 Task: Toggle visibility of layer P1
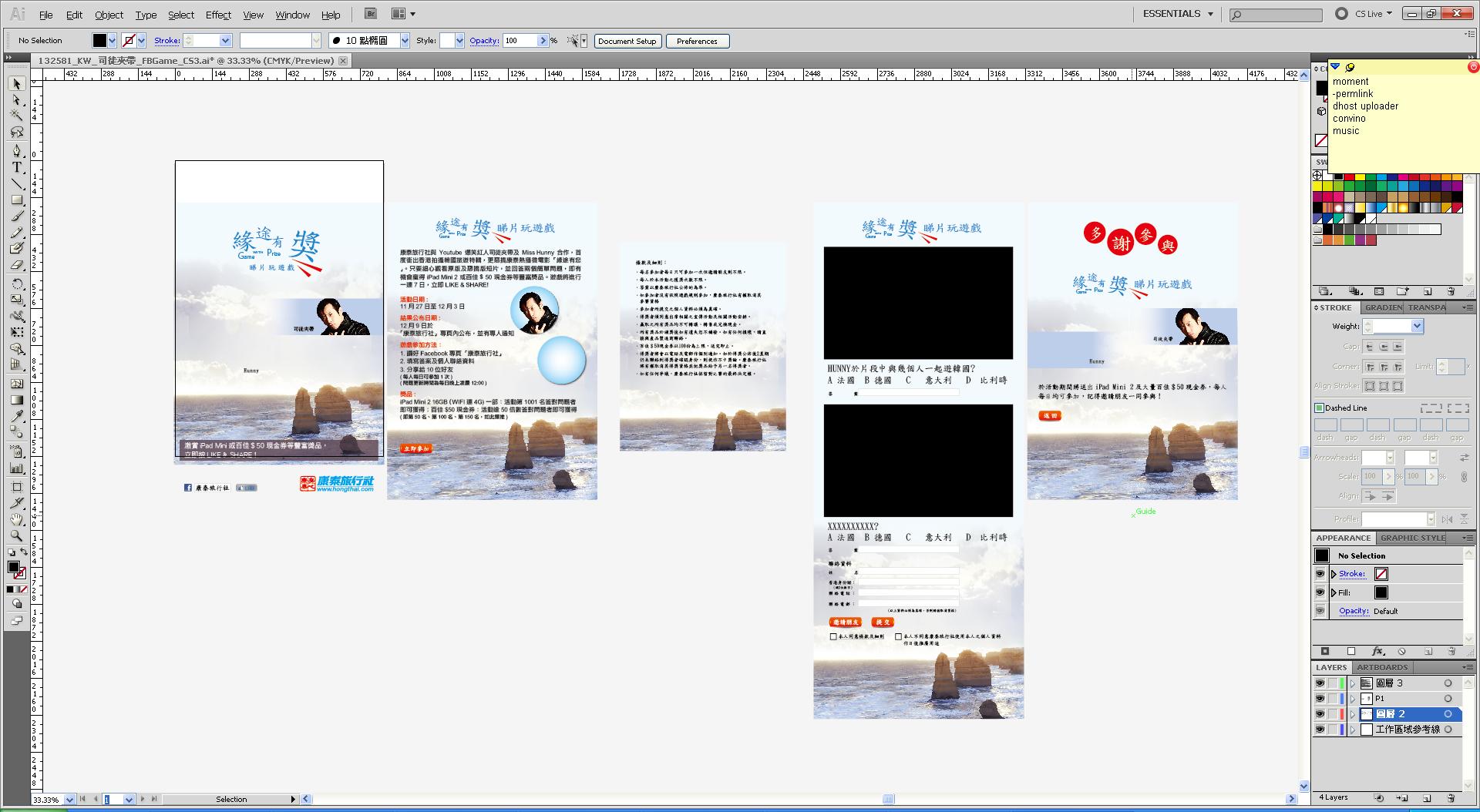pyautogui.click(x=1320, y=699)
